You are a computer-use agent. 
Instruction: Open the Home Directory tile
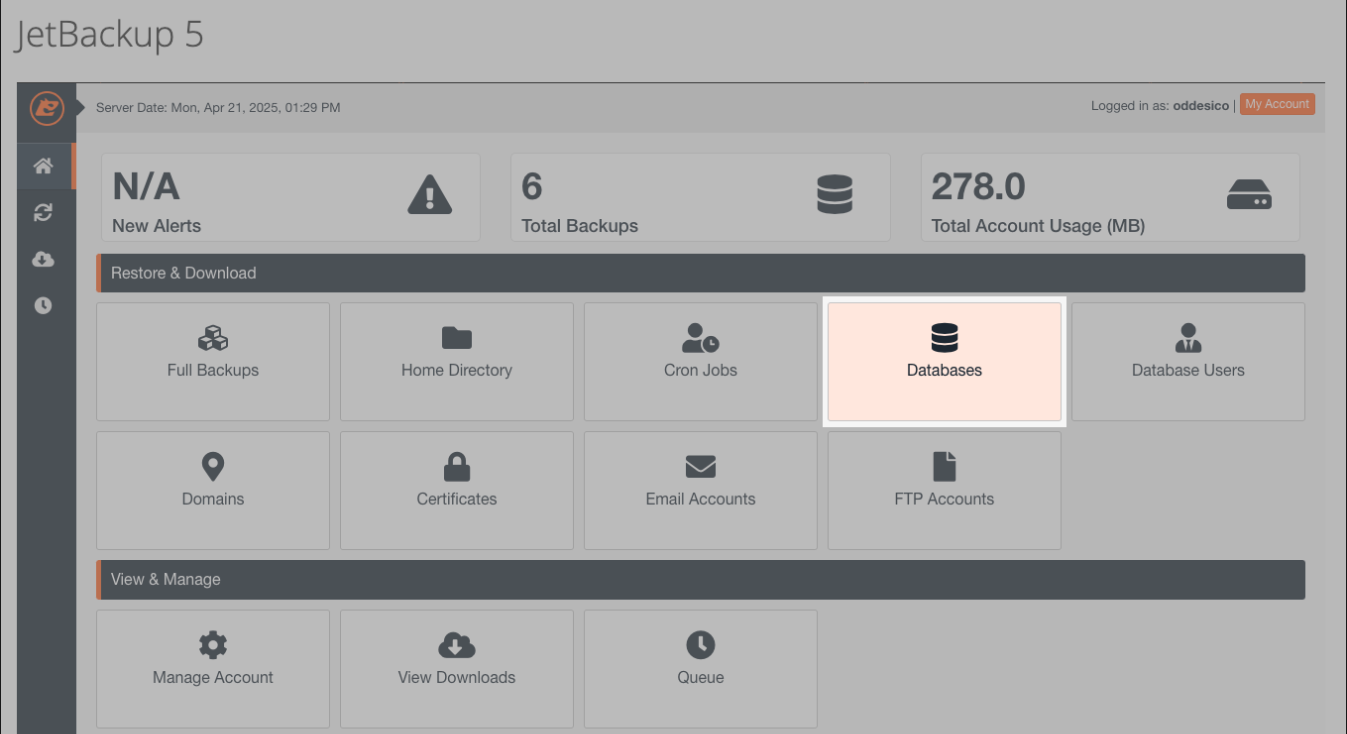[x=457, y=362]
